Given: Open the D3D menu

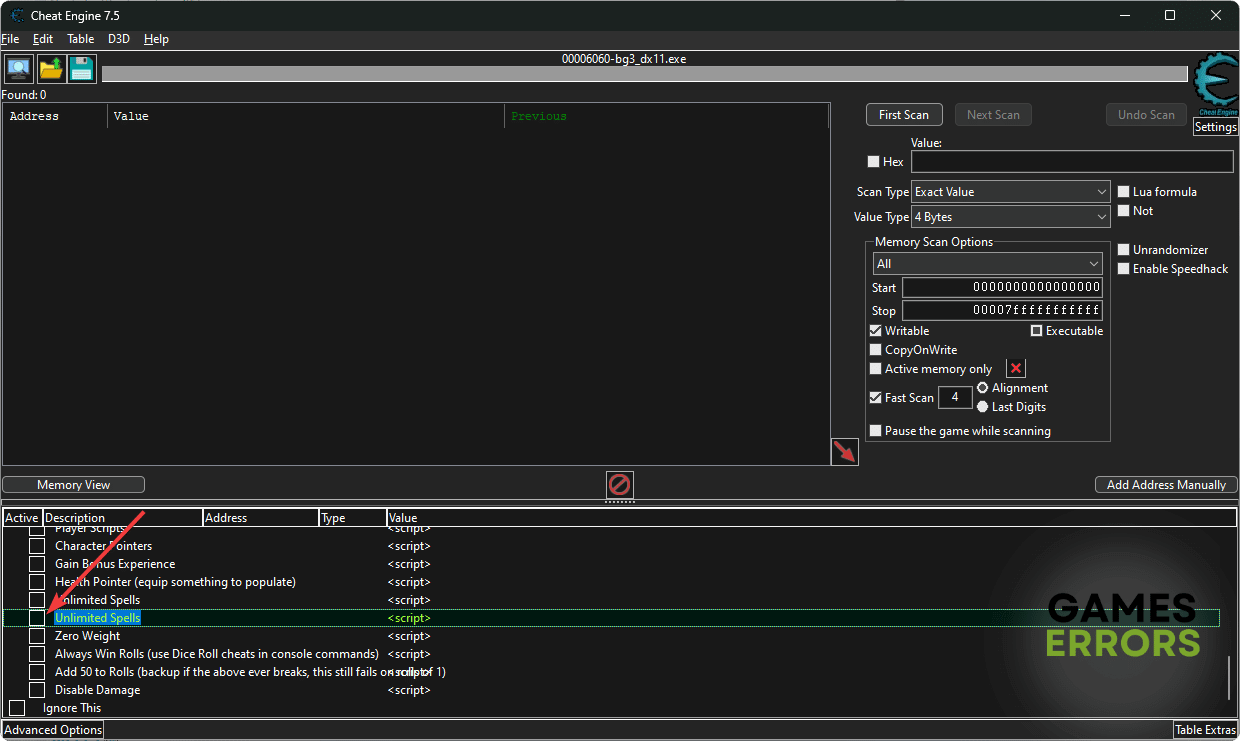Looking at the screenshot, I should click(119, 39).
